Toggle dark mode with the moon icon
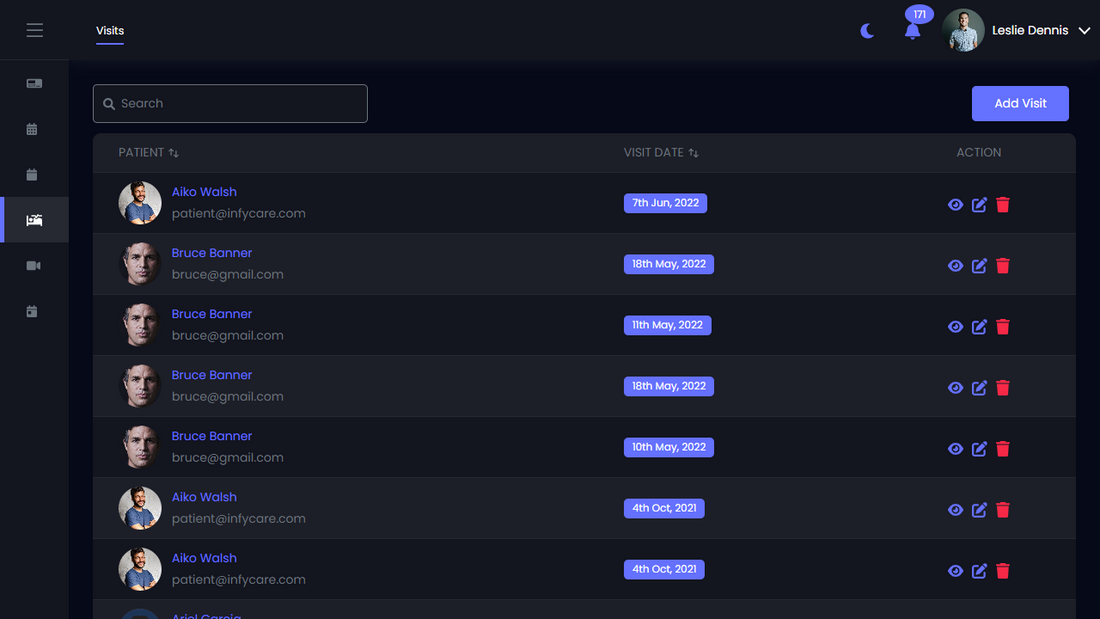The height and width of the screenshot is (619, 1100). [867, 31]
